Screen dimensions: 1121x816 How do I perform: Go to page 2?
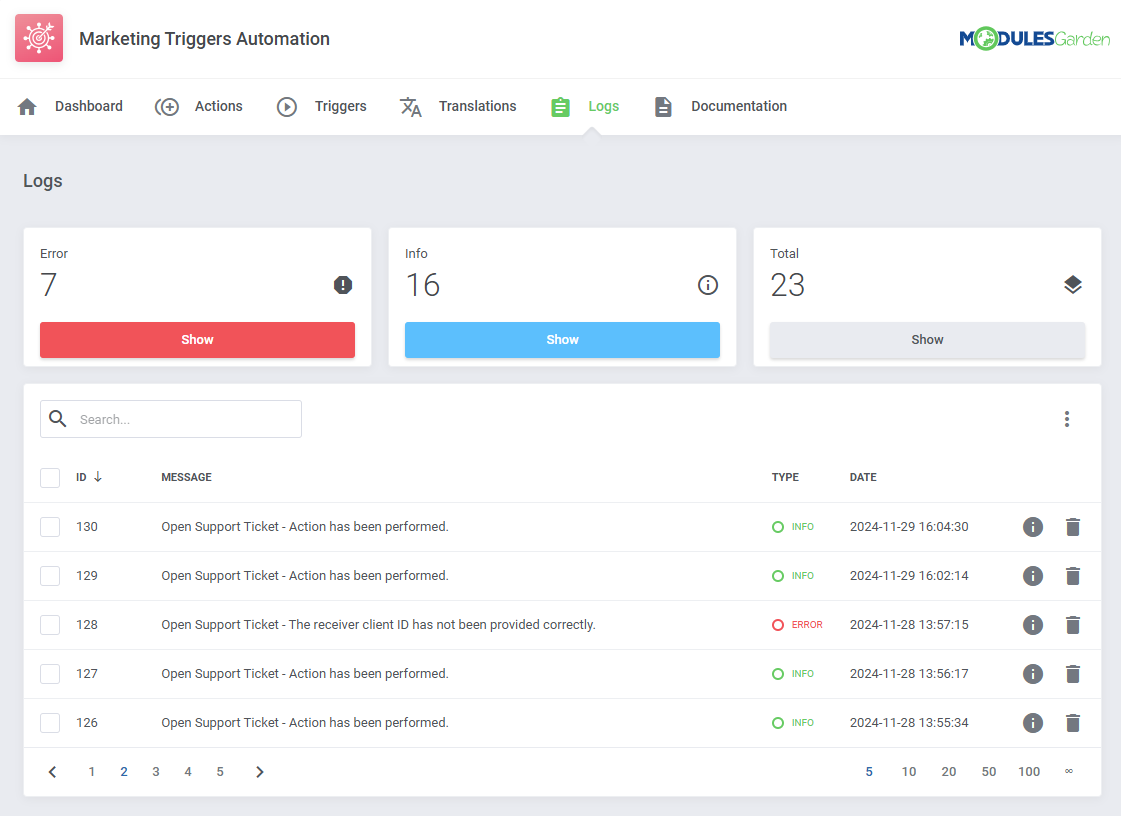124,772
